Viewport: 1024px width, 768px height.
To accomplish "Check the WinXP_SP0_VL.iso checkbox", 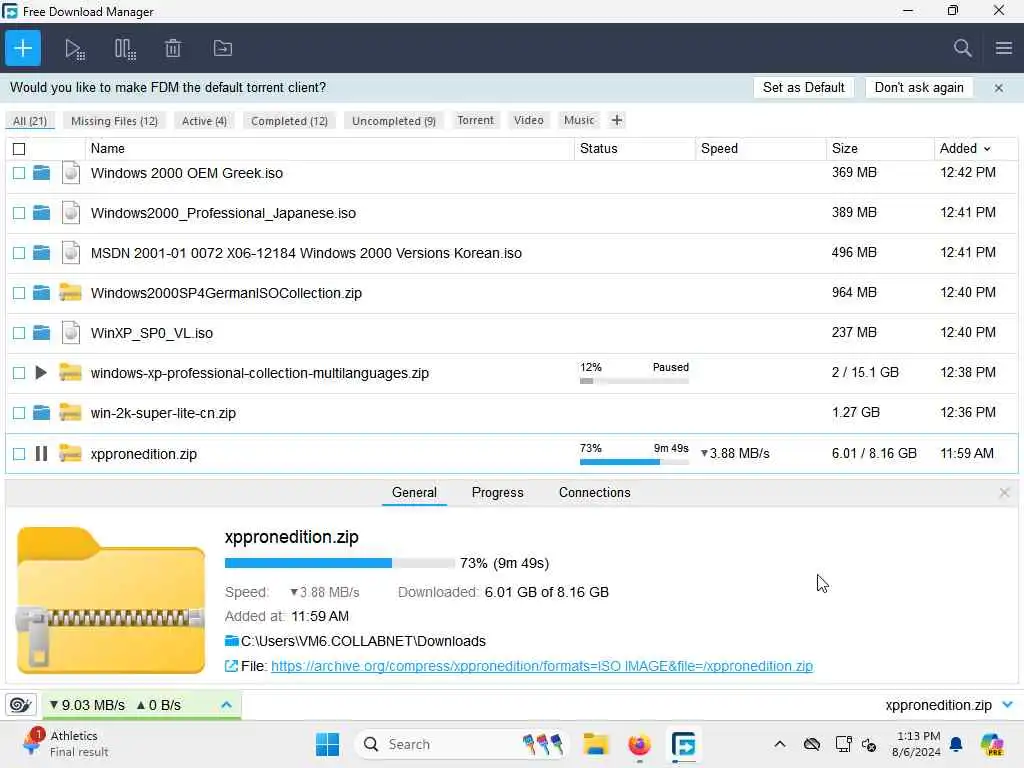I will pos(19,333).
